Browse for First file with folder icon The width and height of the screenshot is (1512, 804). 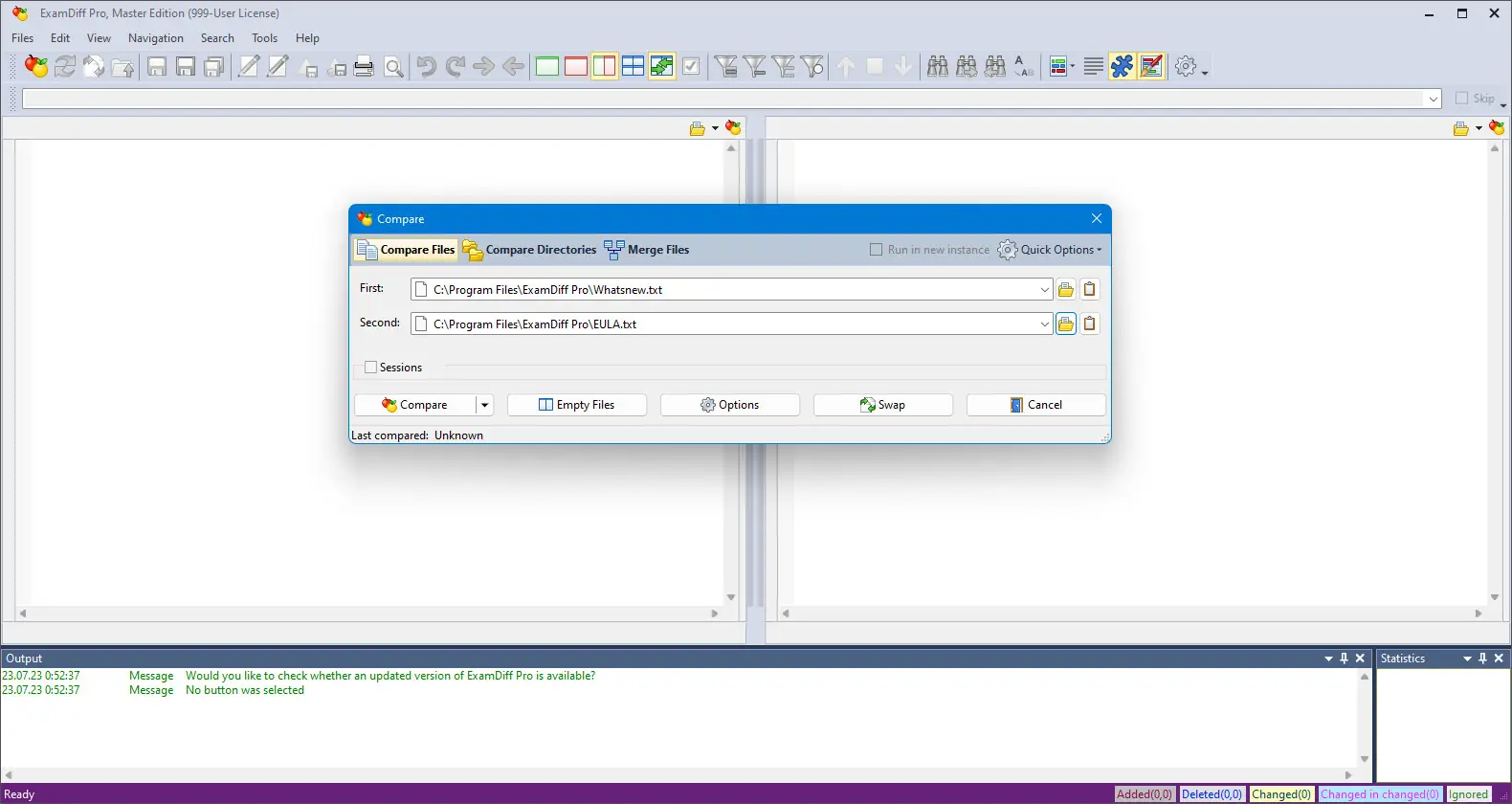[1066, 289]
